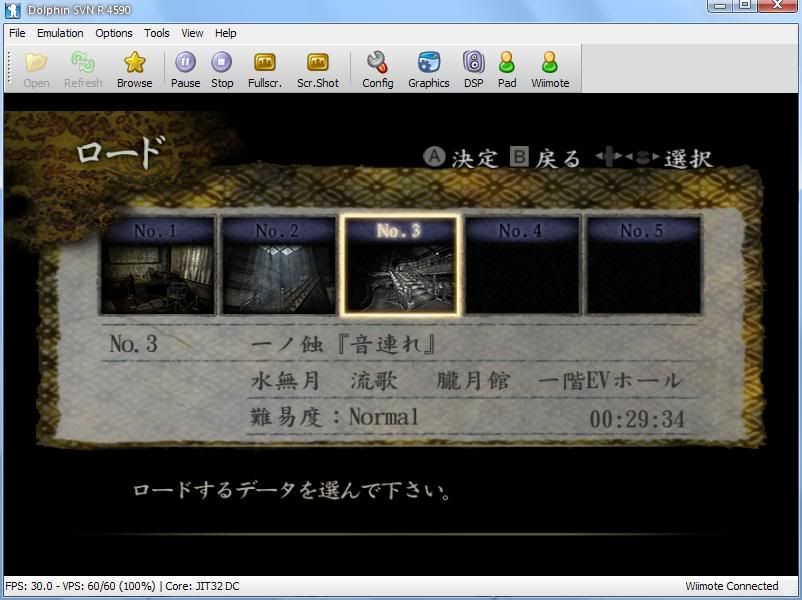Screen dimensions: 802x600
Task: Click Wiimote Connected status bar text
Action: click(731, 586)
